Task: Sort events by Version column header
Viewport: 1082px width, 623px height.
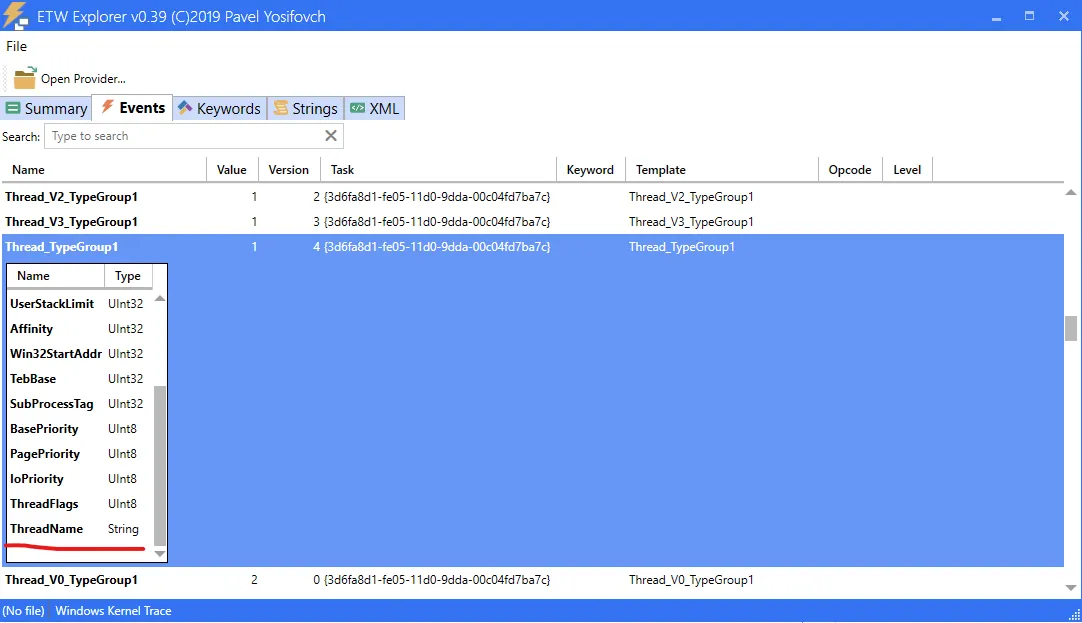Action: (289, 170)
